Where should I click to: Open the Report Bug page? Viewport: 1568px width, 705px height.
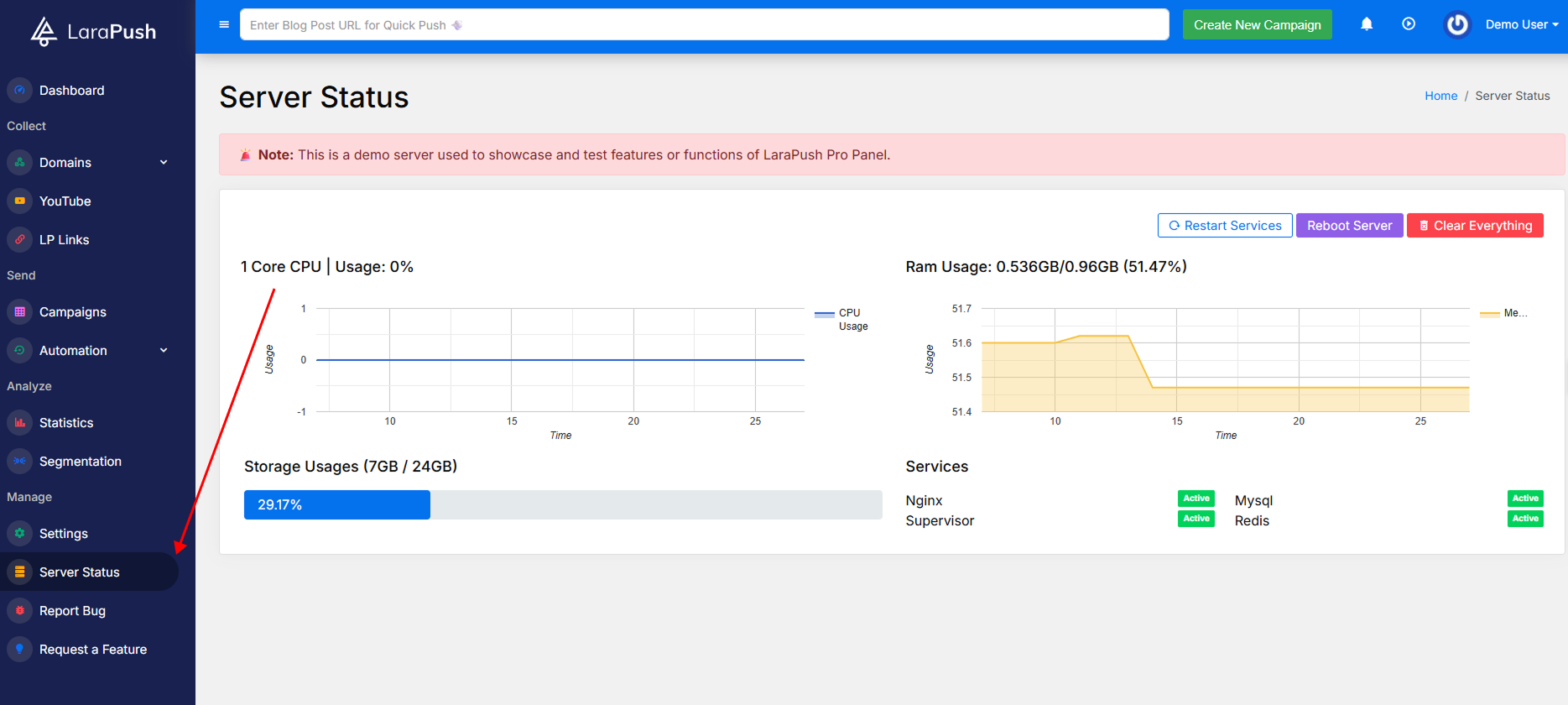[x=89, y=610]
